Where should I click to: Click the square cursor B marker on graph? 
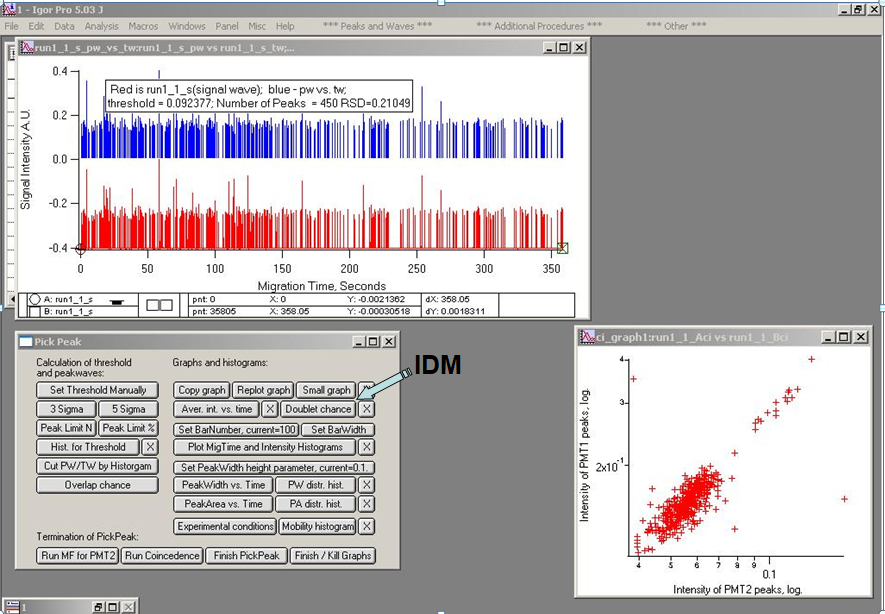pos(562,248)
